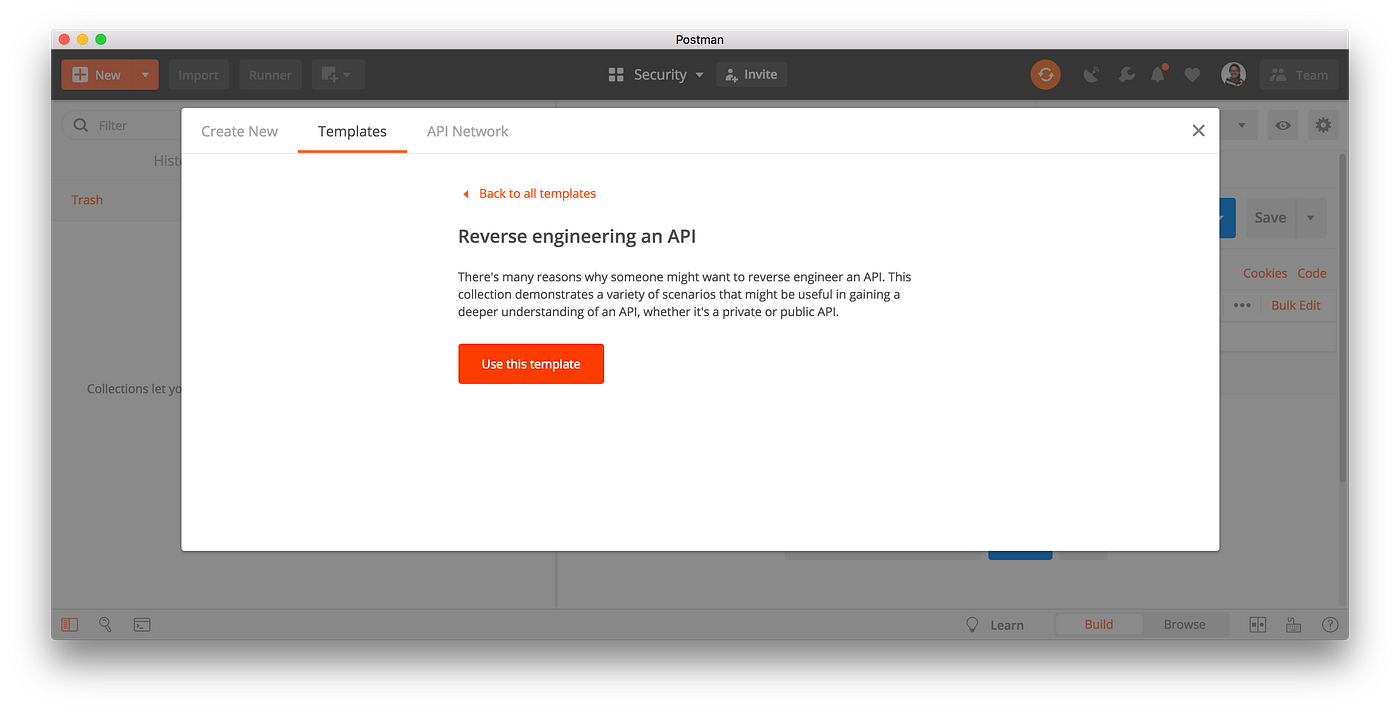The width and height of the screenshot is (1400, 713).
Task: Expand the Save button dropdown arrow
Action: click(x=1311, y=218)
